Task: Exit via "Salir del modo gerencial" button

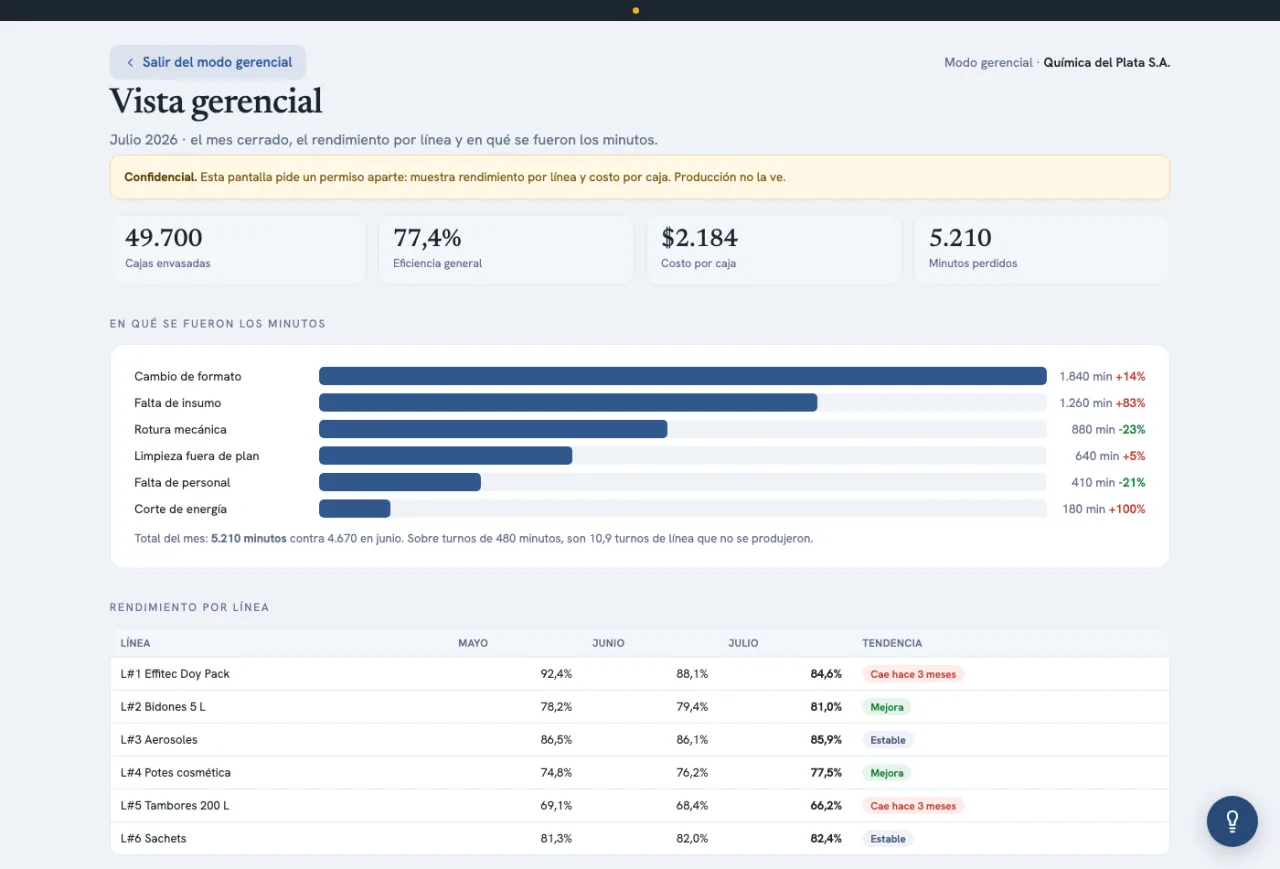Action: tap(208, 62)
